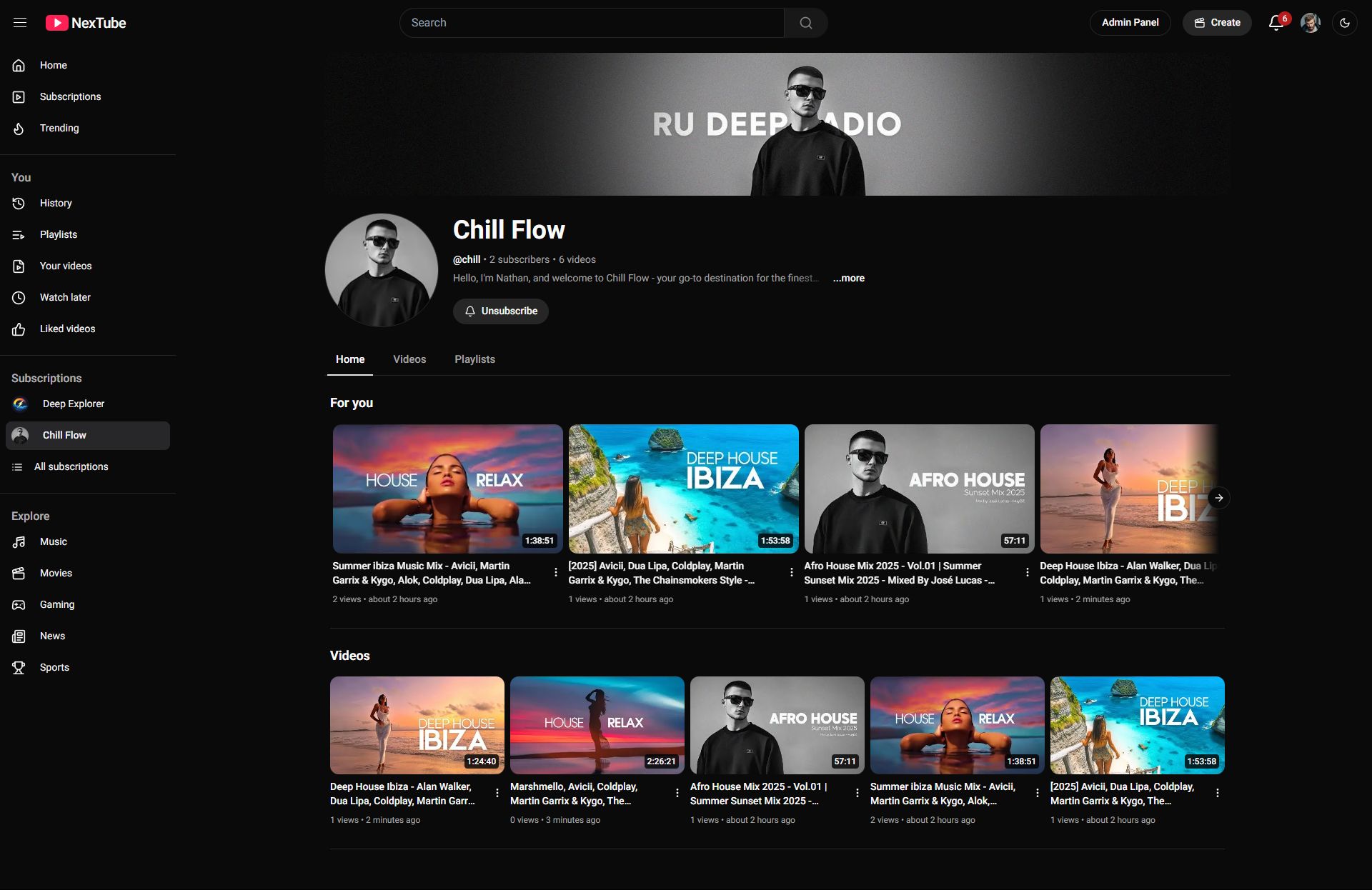Screen dimensions: 1372x890
Task: Open Watch later in the sidebar
Action: pyautogui.click(x=65, y=297)
